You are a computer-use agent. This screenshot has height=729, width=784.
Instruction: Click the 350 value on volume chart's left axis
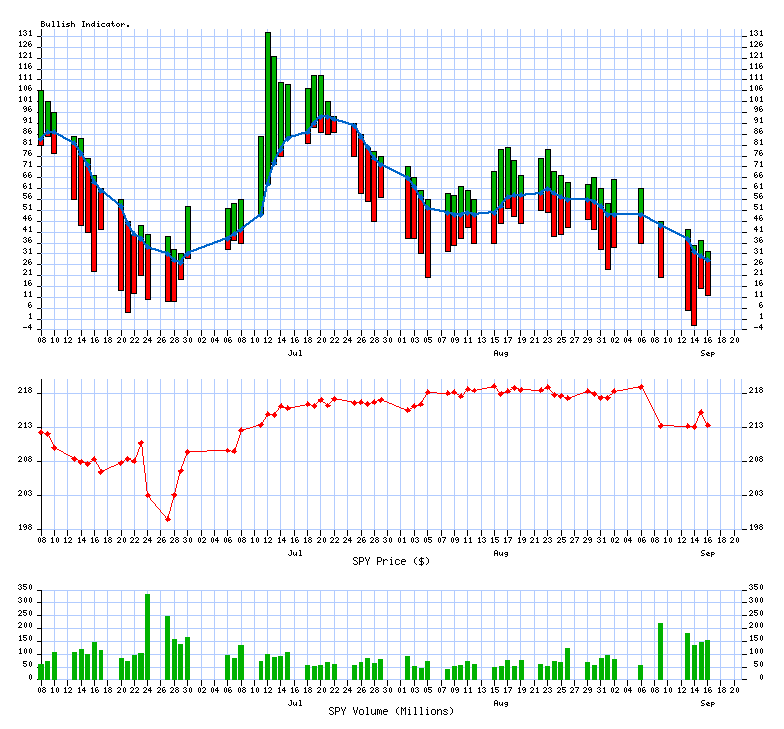(25, 600)
